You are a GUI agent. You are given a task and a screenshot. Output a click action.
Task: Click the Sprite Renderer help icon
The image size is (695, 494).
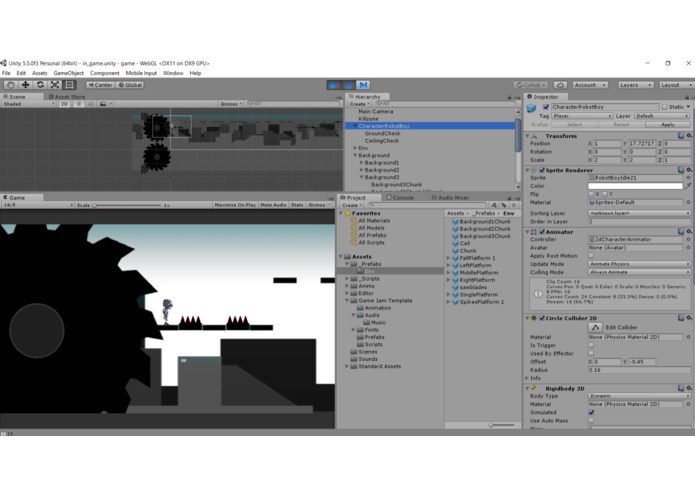click(x=680, y=170)
